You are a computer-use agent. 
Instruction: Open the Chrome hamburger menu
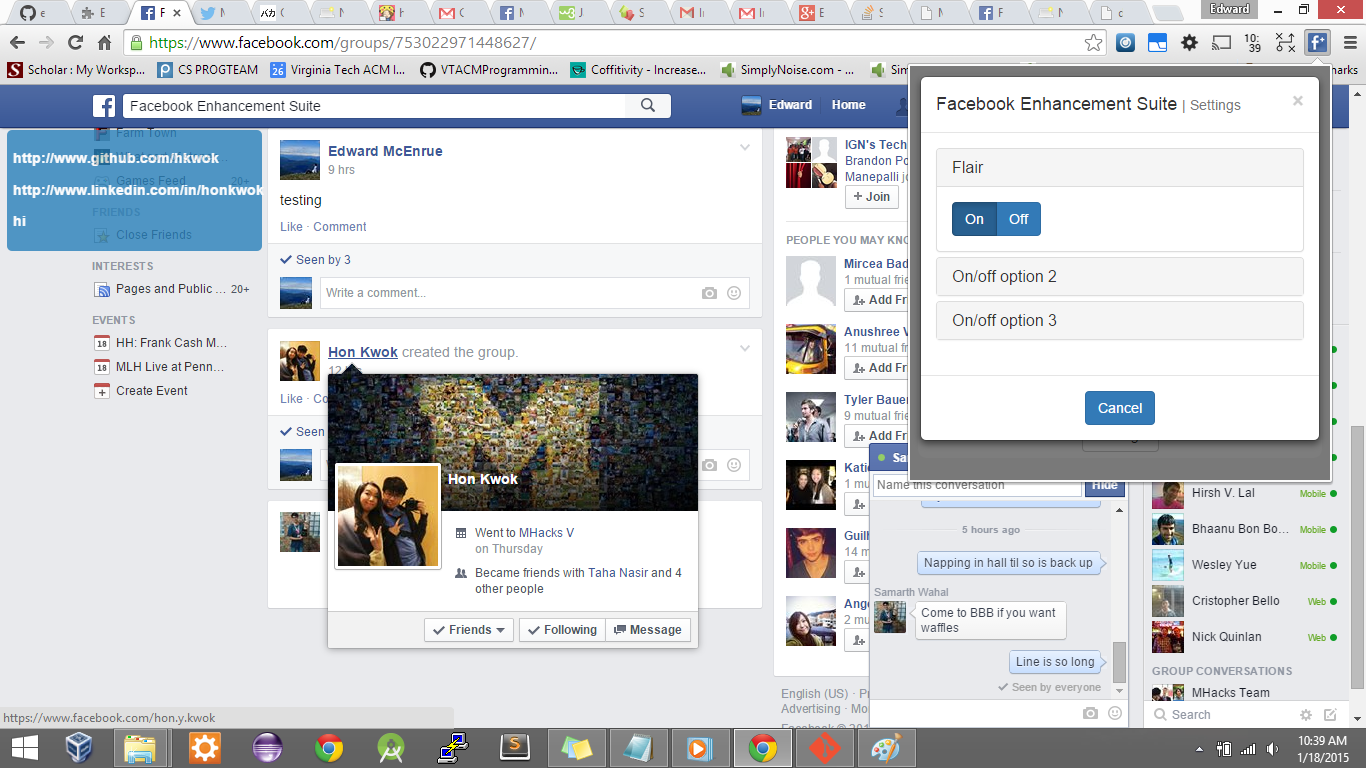1350,43
